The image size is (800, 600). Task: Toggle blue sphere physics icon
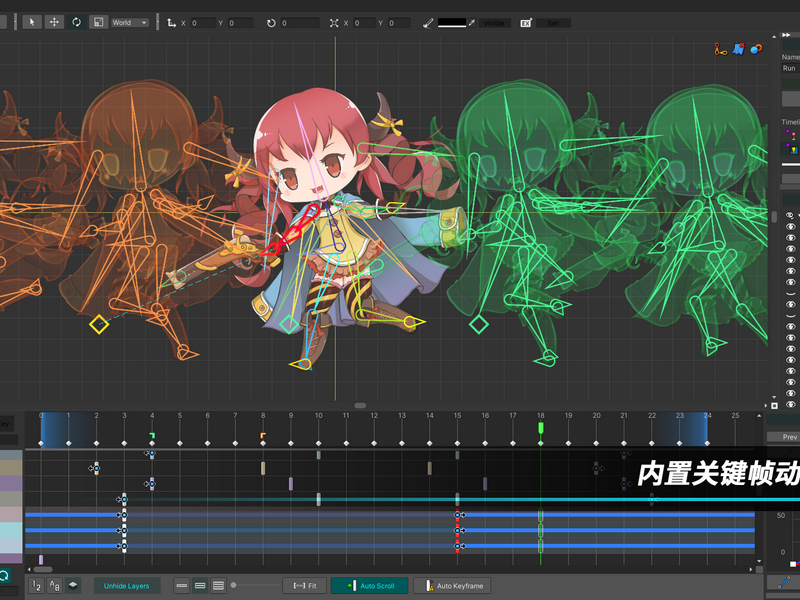coord(757,49)
